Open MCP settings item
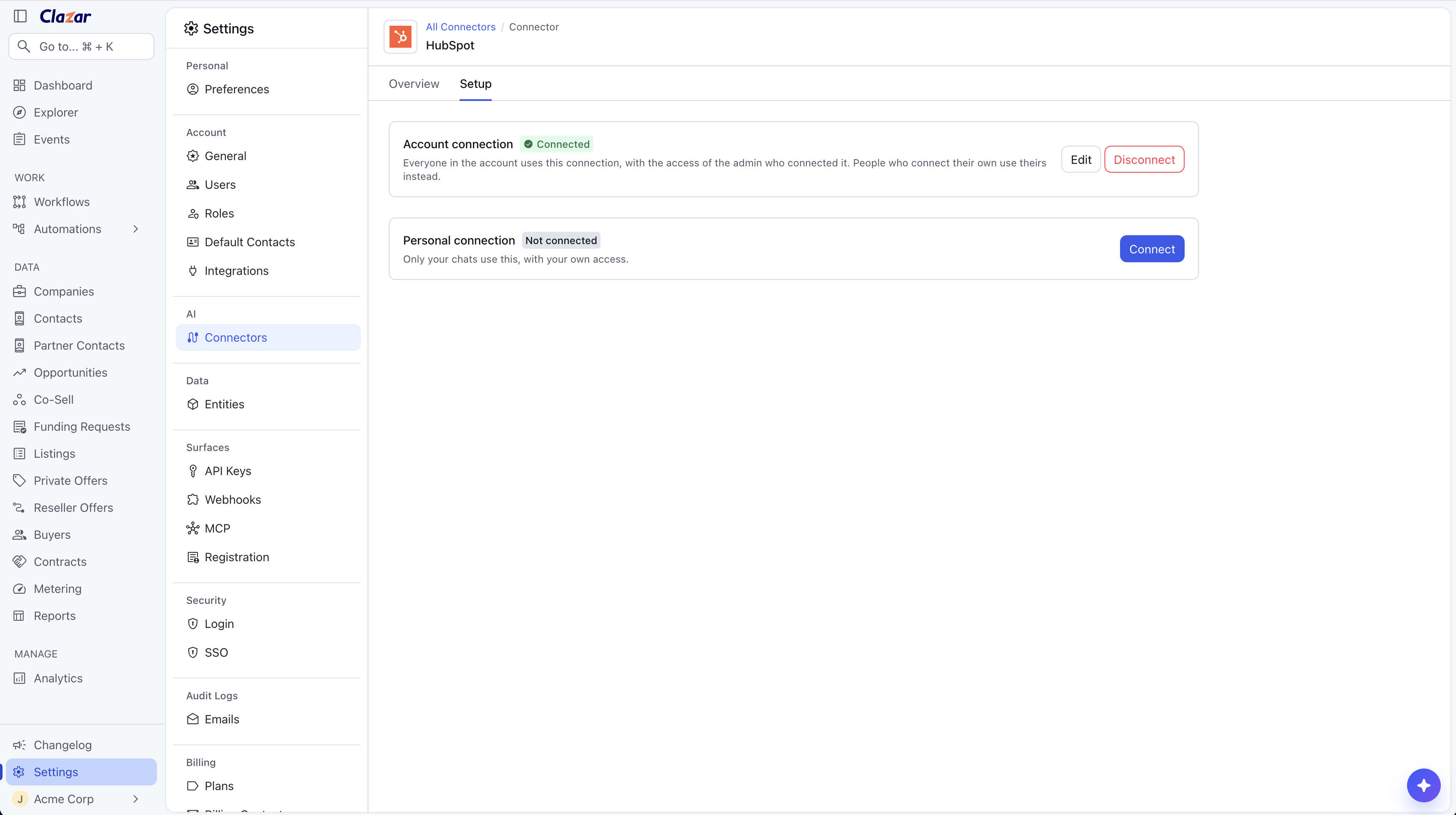 point(217,528)
